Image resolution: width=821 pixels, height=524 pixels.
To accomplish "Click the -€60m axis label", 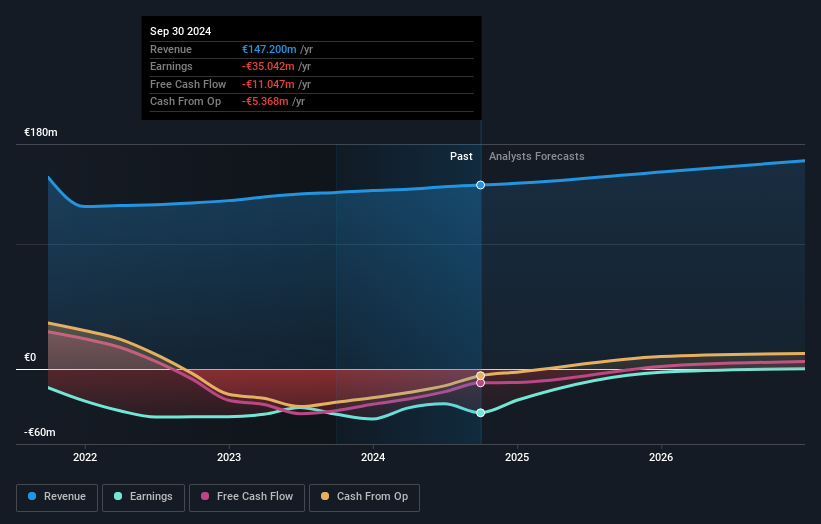I will click(x=40, y=432).
